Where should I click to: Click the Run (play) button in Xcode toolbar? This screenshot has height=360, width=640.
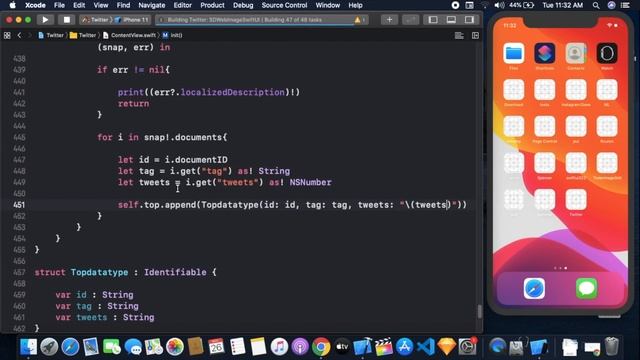click(45, 20)
